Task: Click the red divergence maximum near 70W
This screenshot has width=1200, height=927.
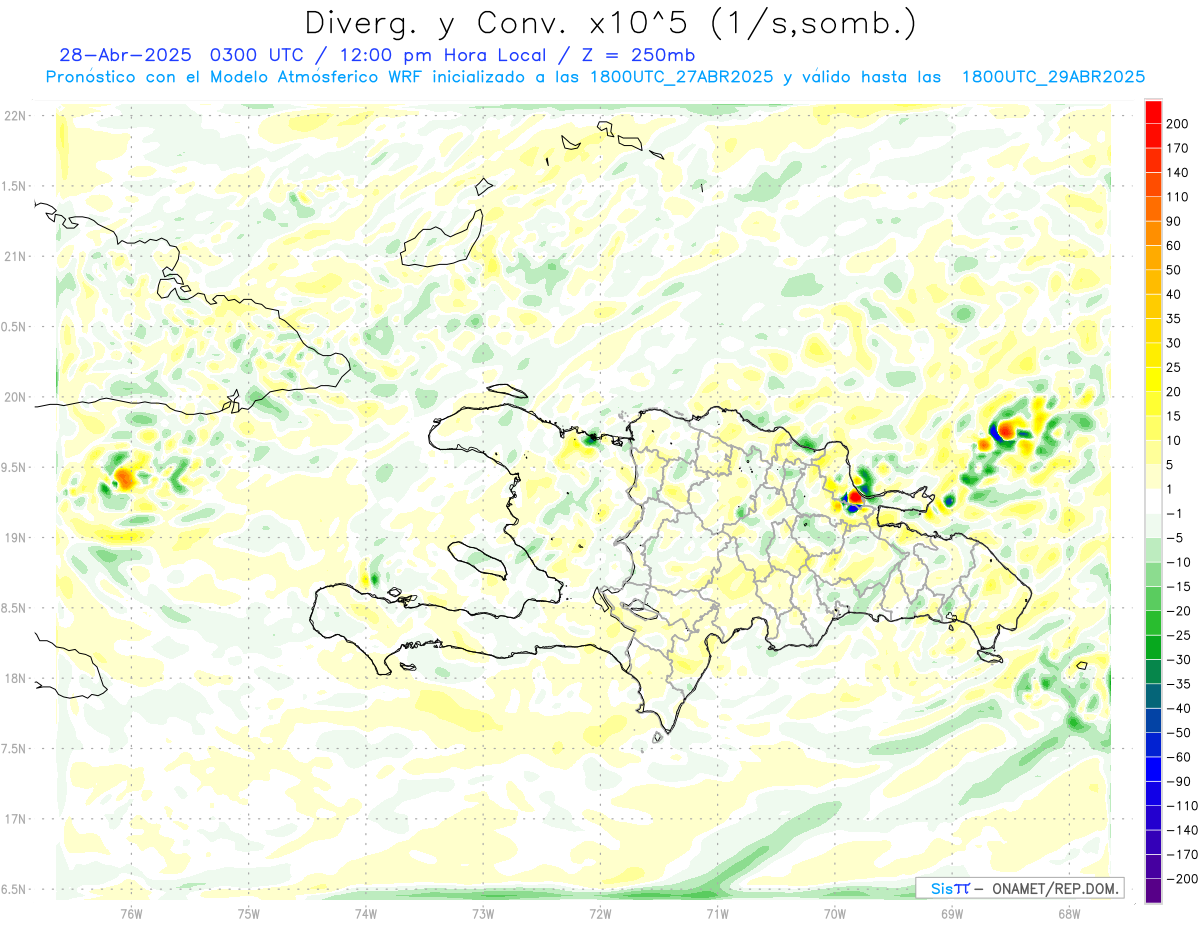Action: (x=855, y=497)
